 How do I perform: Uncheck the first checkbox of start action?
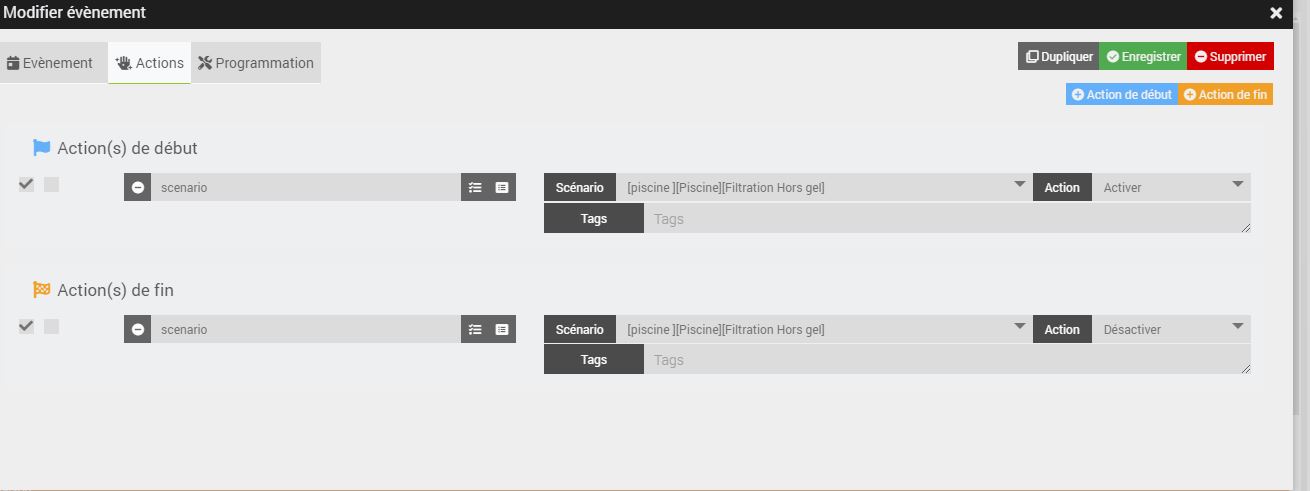click(27, 184)
